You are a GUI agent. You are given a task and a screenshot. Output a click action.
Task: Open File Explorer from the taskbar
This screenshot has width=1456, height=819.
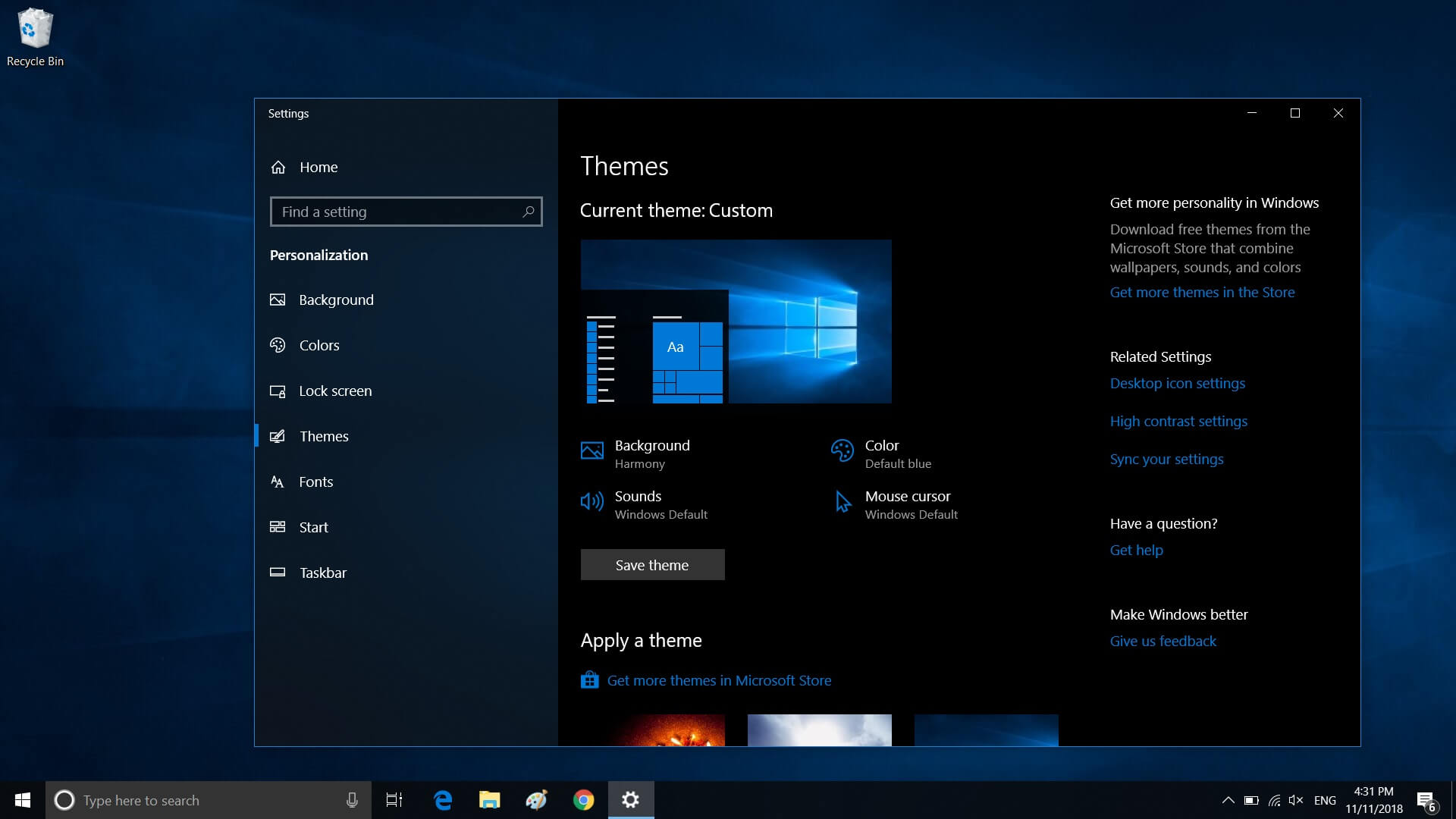pos(490,800)
